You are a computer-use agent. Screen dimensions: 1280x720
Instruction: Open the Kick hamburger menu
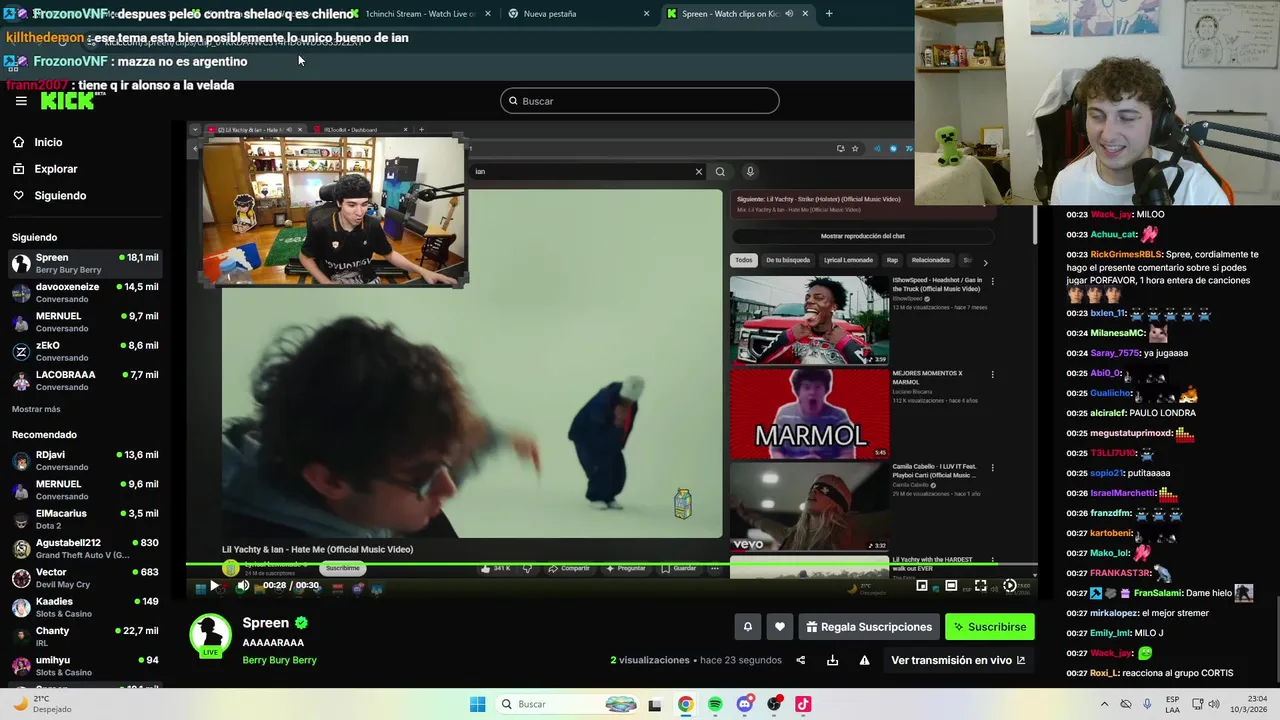tap(21, 101)
